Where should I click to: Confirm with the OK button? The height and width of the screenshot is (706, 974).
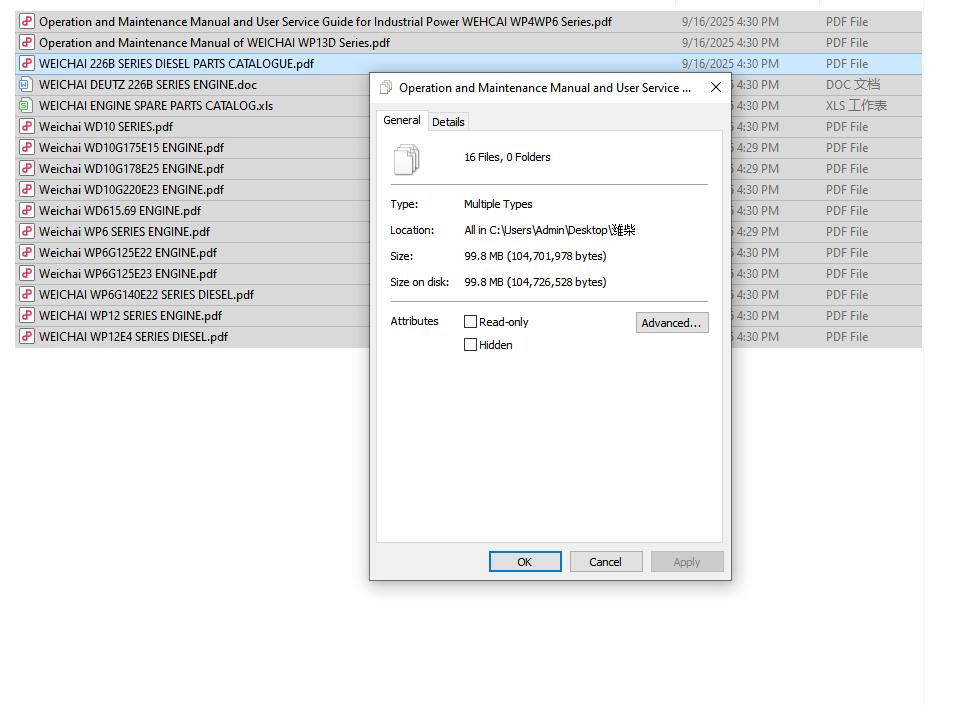tap(525, 562)
